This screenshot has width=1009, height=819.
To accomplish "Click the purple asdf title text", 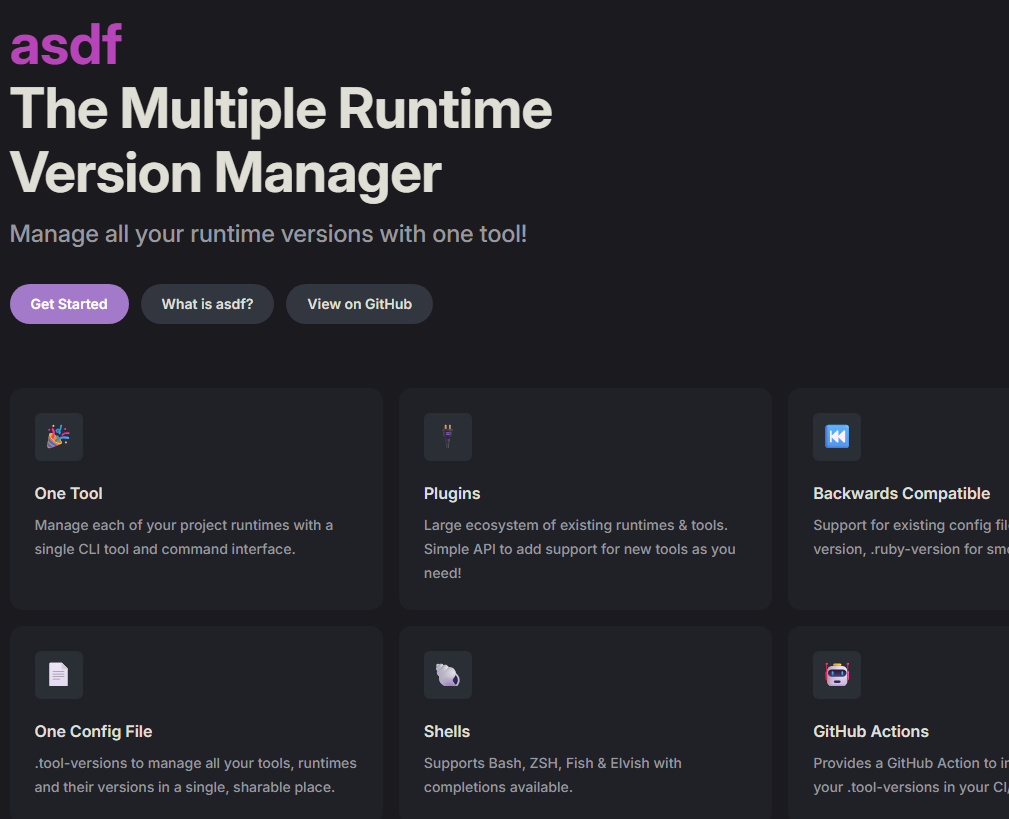I will point(66,45).
